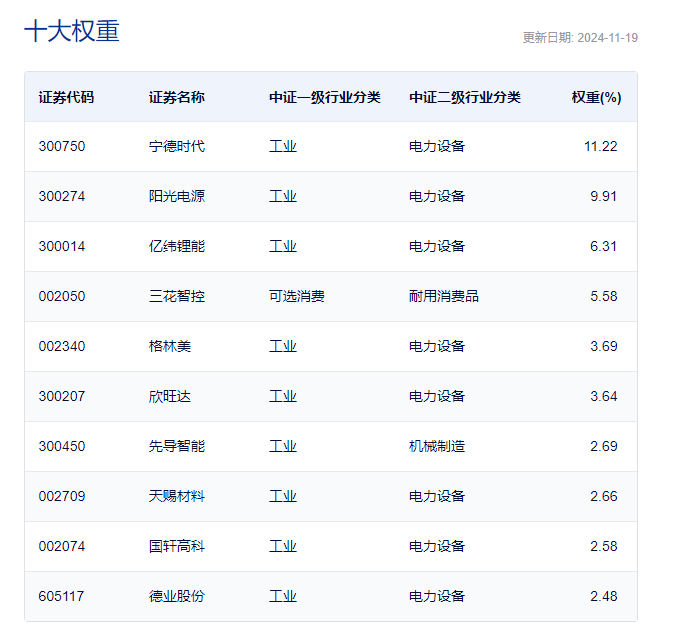Click 电力设备 in the 国轩高科 row

pos(436,546)
